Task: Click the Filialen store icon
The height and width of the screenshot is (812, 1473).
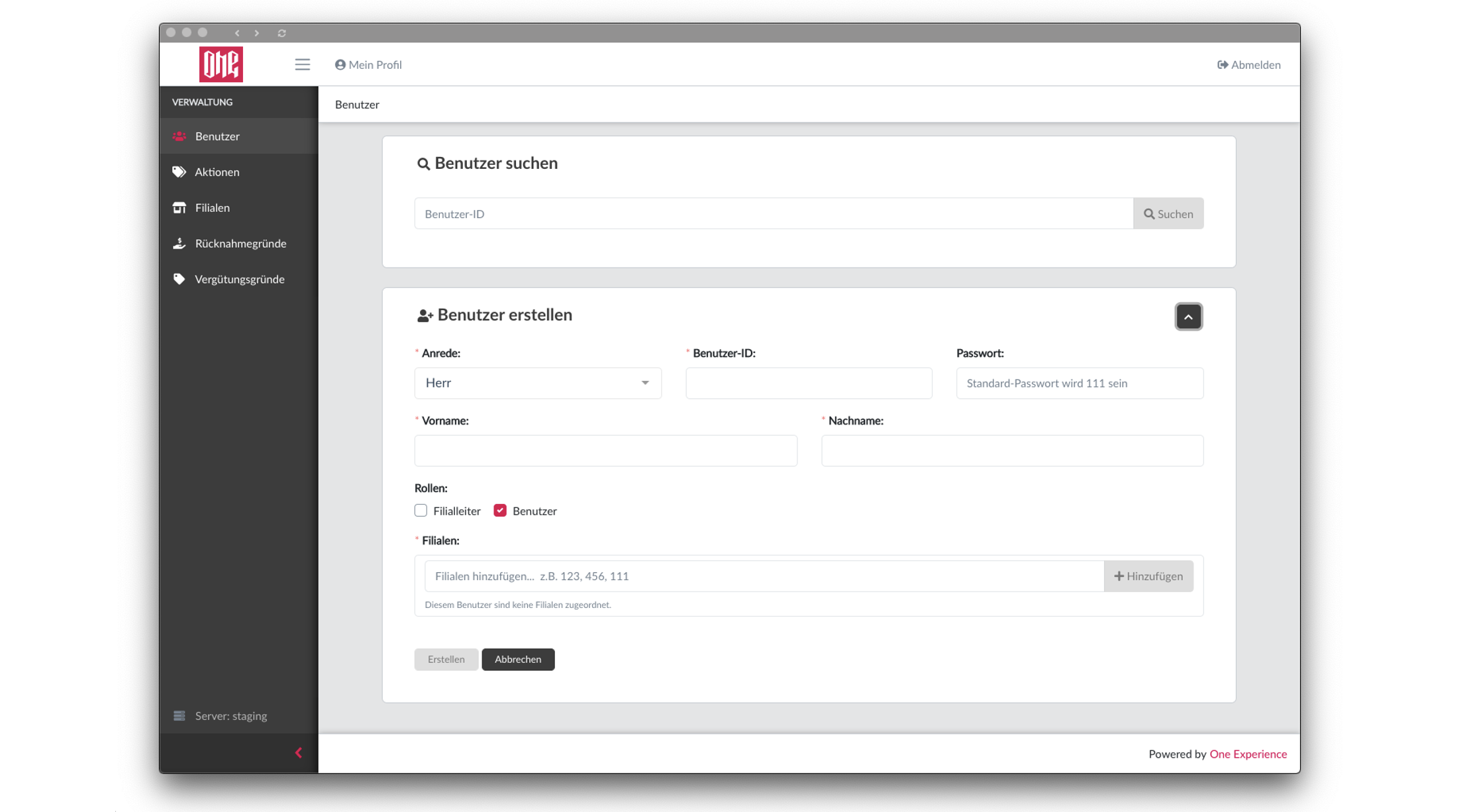Action: coord(179,207)
